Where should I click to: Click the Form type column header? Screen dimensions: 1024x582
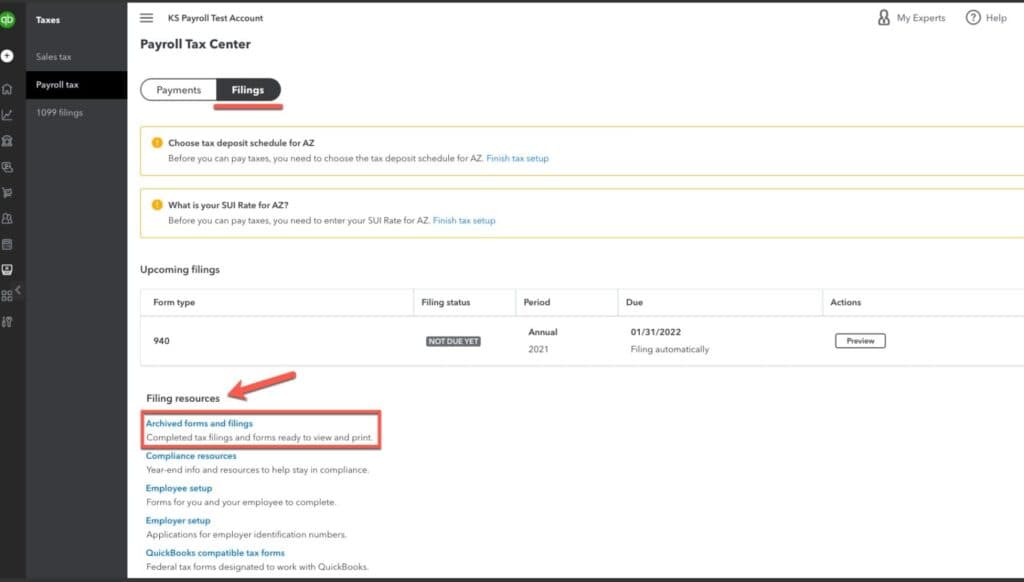click(174, 302)
